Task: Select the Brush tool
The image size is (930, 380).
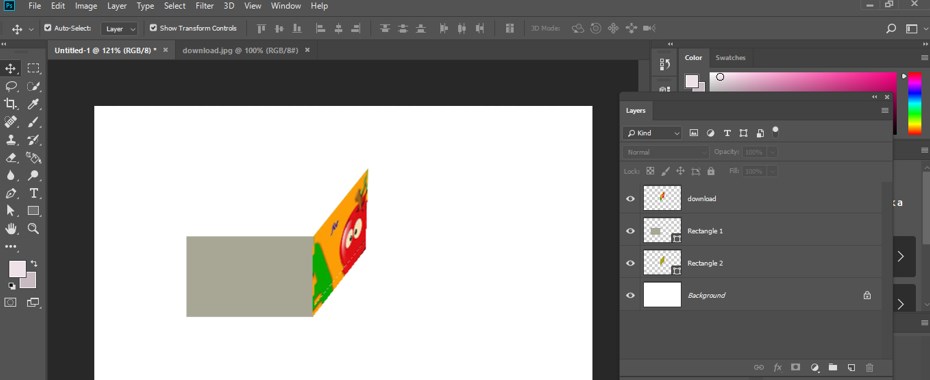Action: (x=33, y=122)
